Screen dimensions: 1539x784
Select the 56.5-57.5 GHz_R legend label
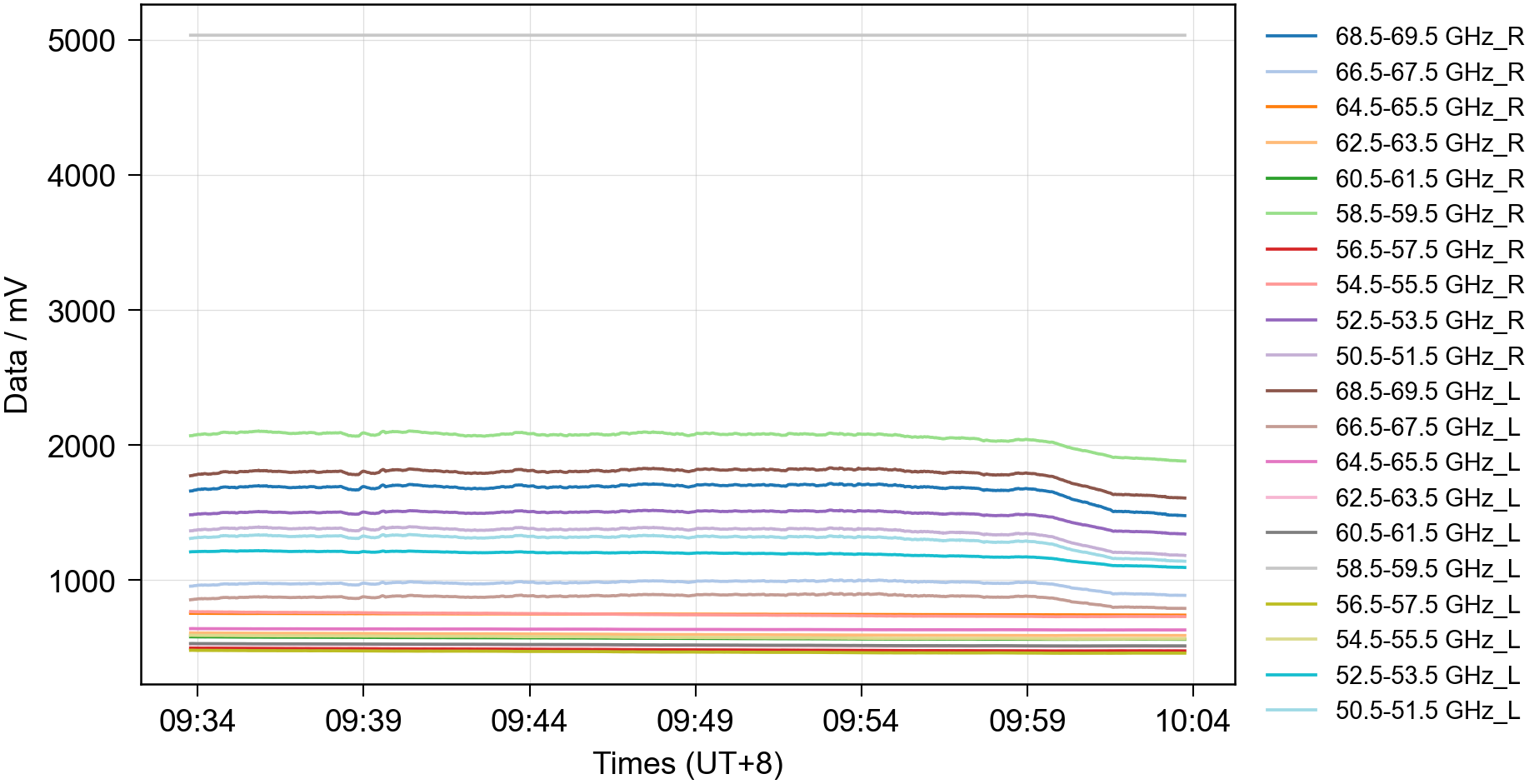(1428, 250)
